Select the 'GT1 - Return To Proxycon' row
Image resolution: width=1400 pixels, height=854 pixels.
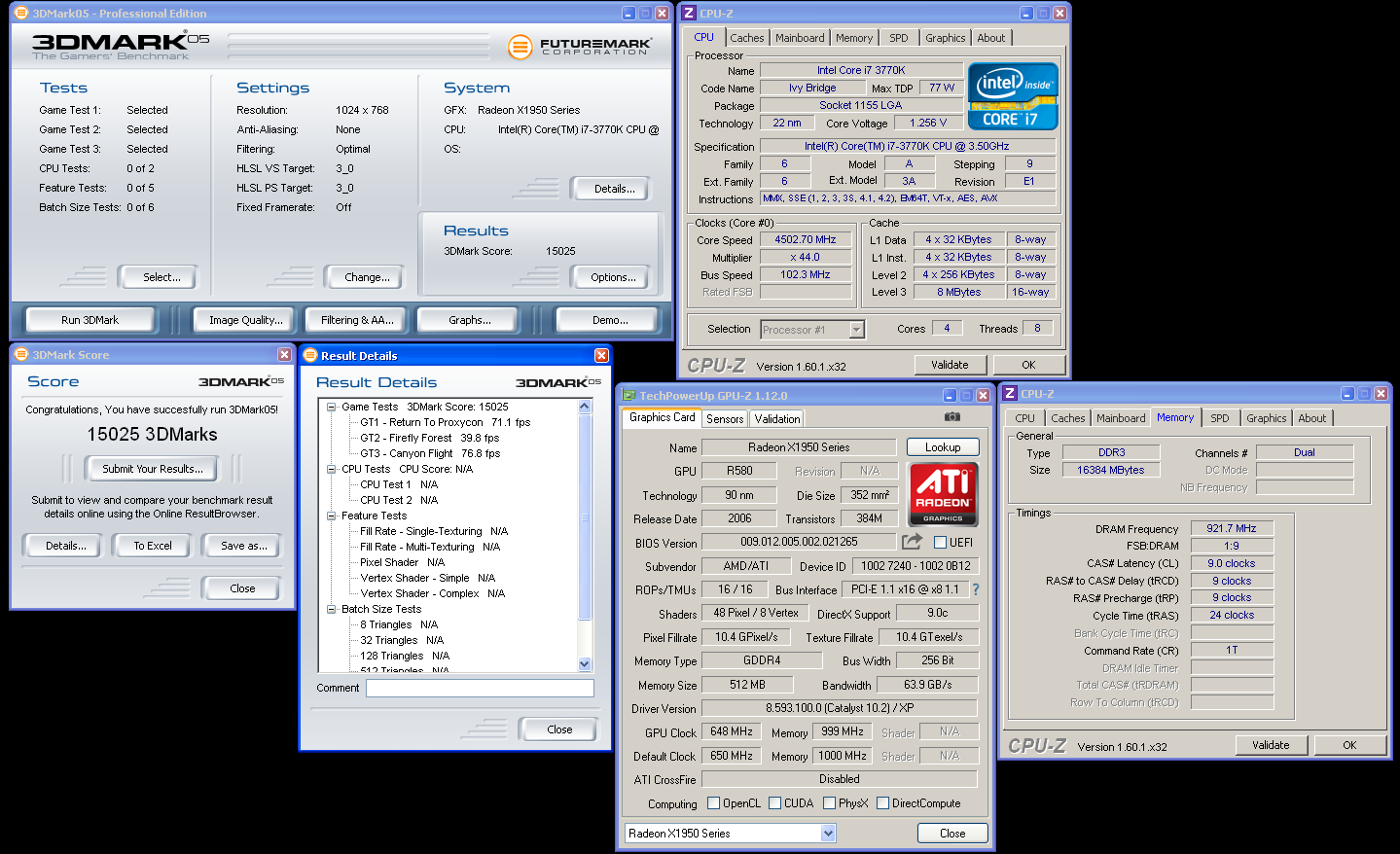coord(446,422)
